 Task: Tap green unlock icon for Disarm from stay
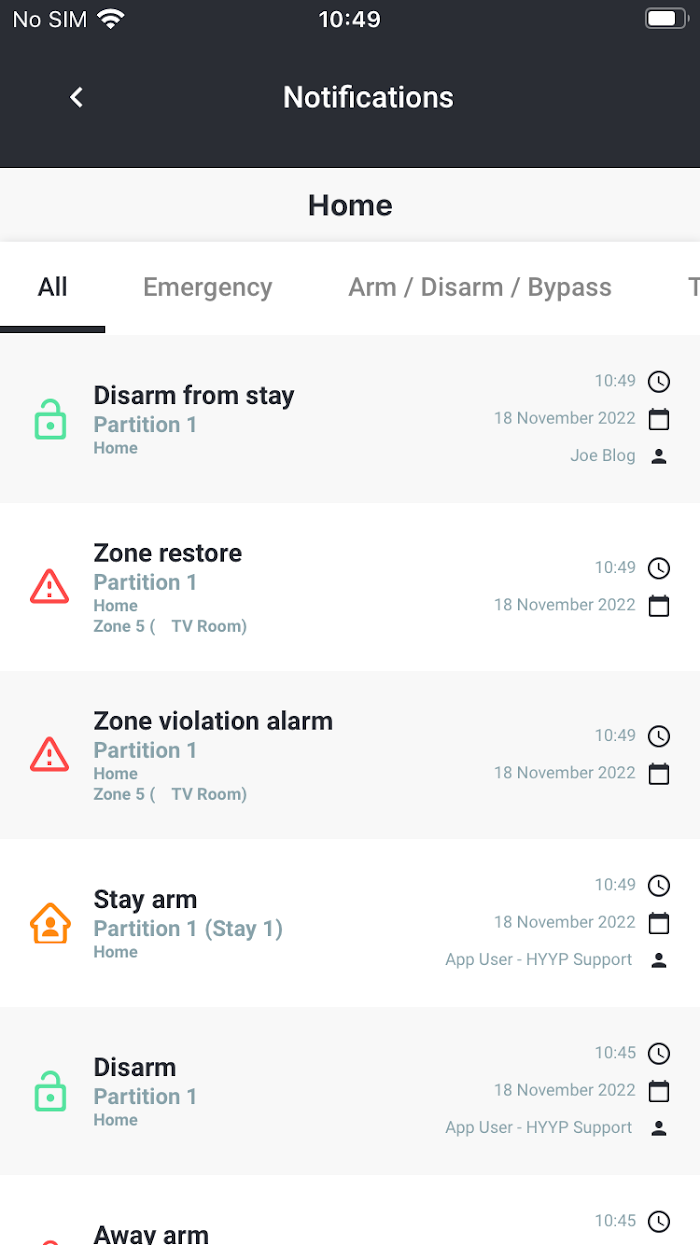tap(50, 419)
